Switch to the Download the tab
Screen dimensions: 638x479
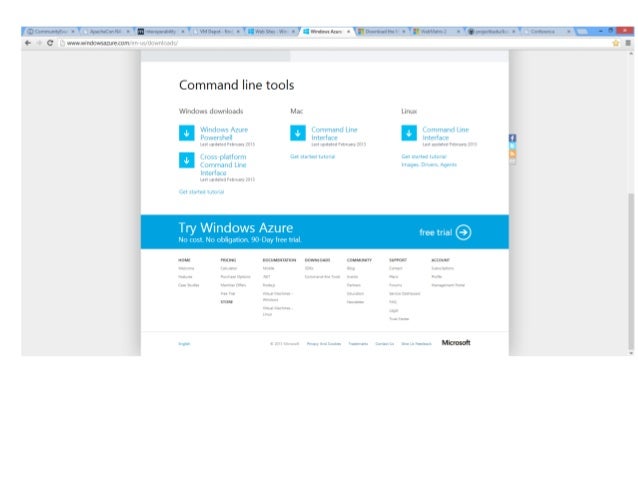[382, 31]
